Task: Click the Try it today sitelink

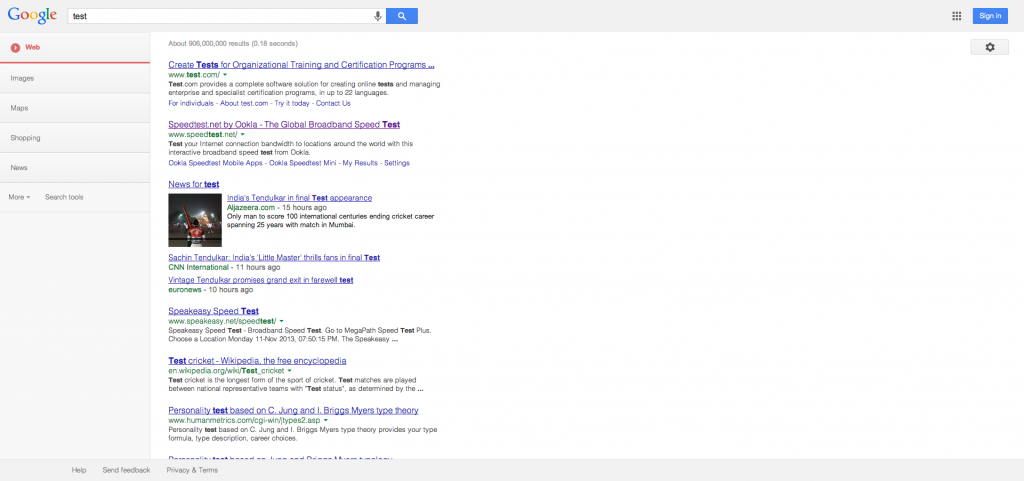Action: coord(292,103)
